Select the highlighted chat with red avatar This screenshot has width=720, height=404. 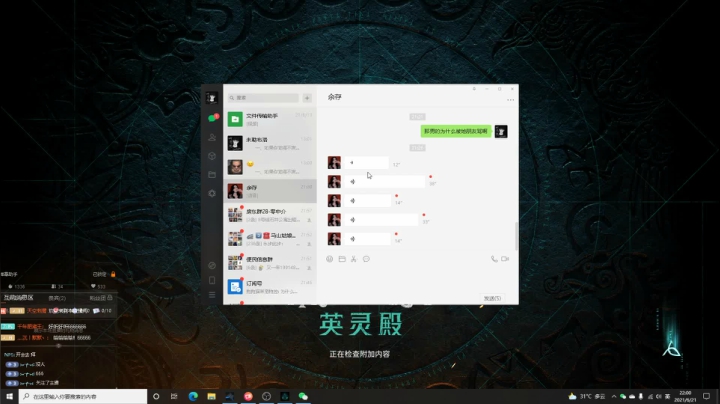tap(270, 191)
